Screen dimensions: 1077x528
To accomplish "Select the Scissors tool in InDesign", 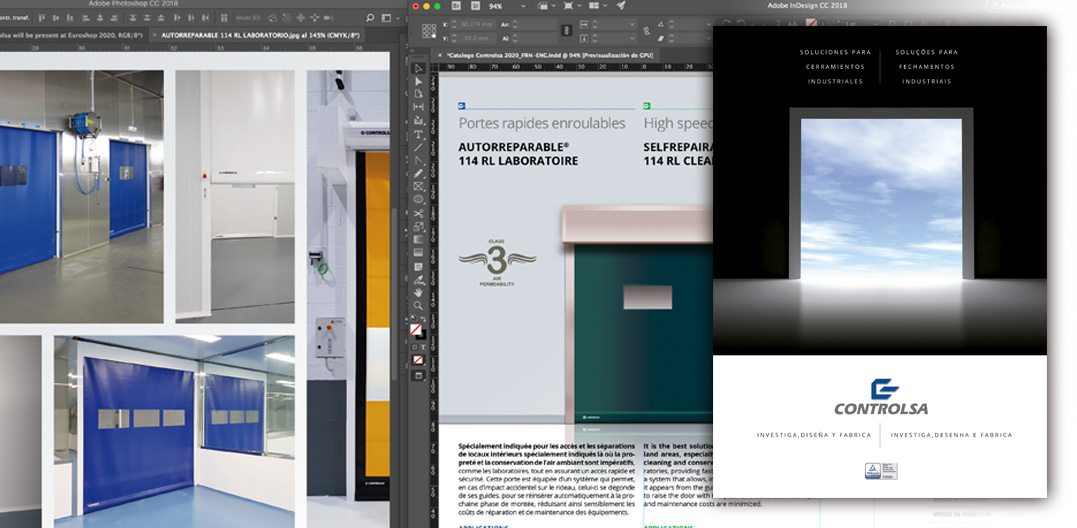I will pos(418,213).
